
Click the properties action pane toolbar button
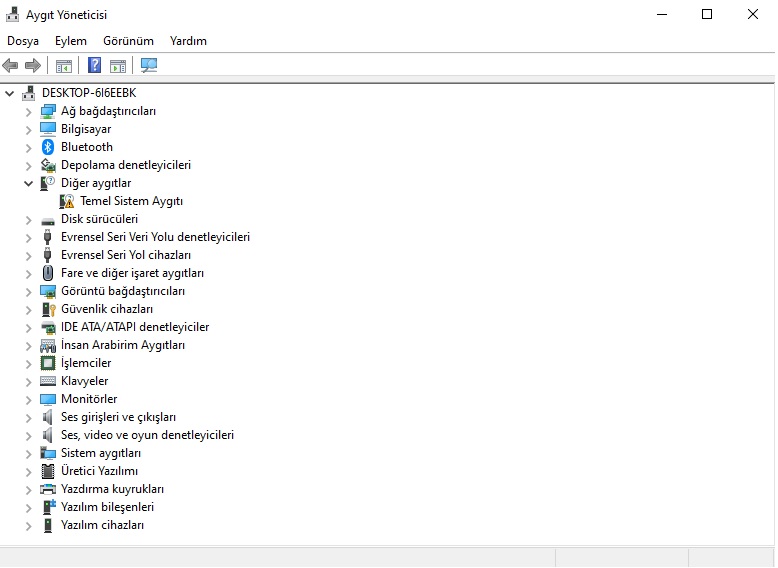118,65
